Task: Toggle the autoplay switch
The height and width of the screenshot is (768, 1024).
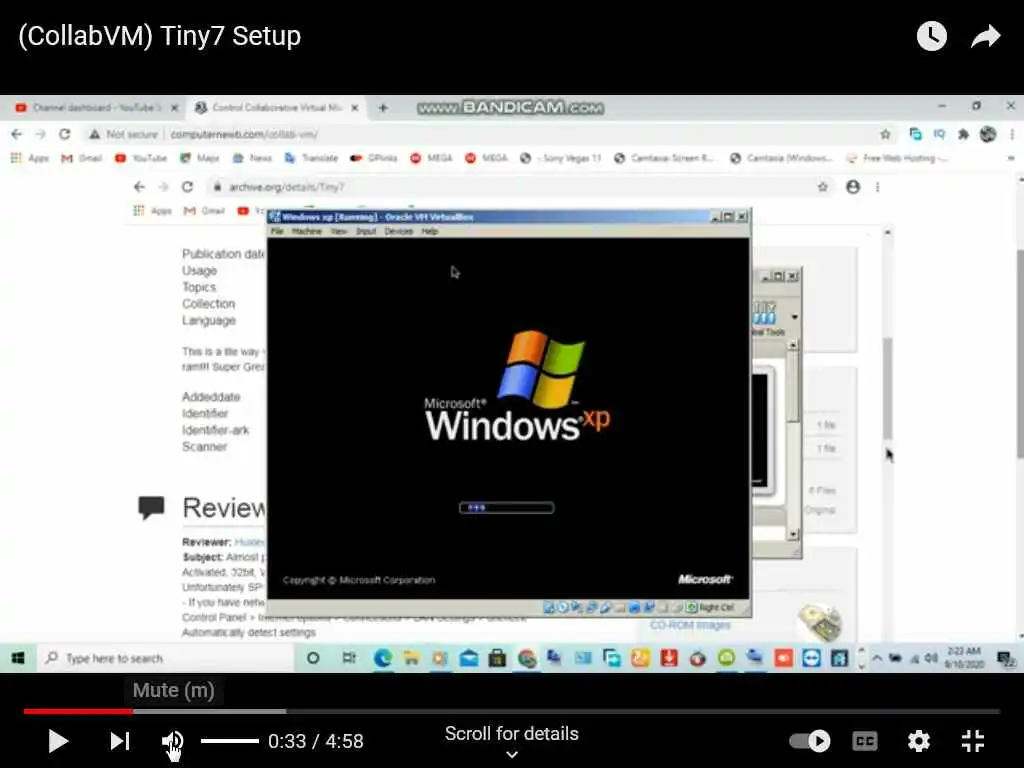Action: point(810,741)
